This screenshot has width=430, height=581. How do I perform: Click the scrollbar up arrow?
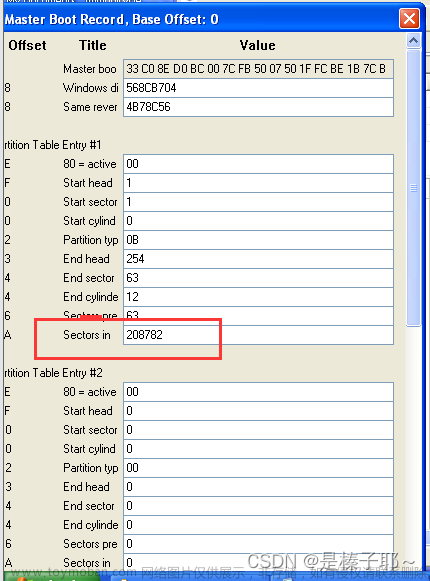(x=413, y=40)
